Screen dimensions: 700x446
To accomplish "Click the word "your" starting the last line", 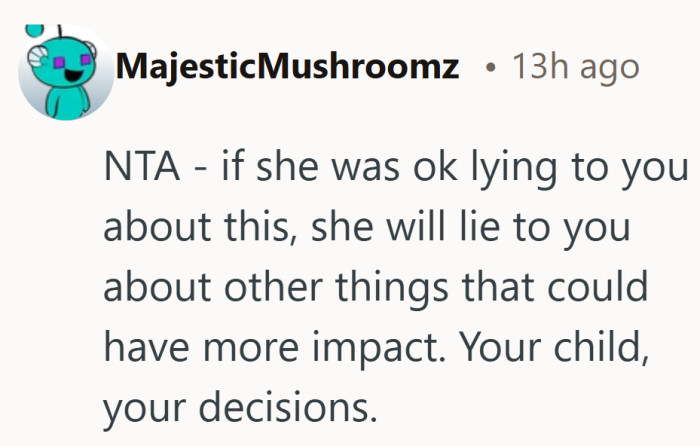I will (145, 403).
